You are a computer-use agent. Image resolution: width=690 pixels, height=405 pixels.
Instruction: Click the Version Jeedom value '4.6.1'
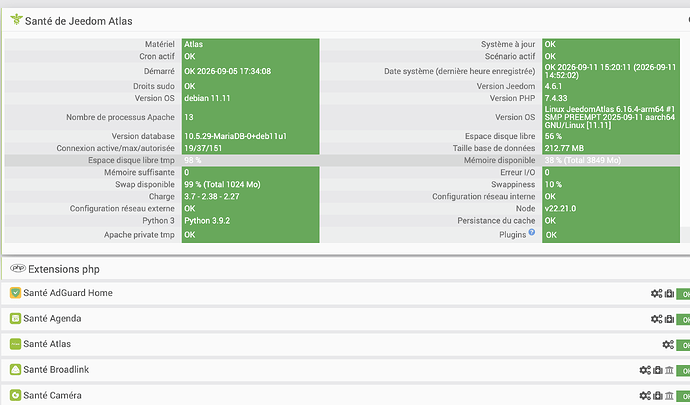tap(553, 86)
